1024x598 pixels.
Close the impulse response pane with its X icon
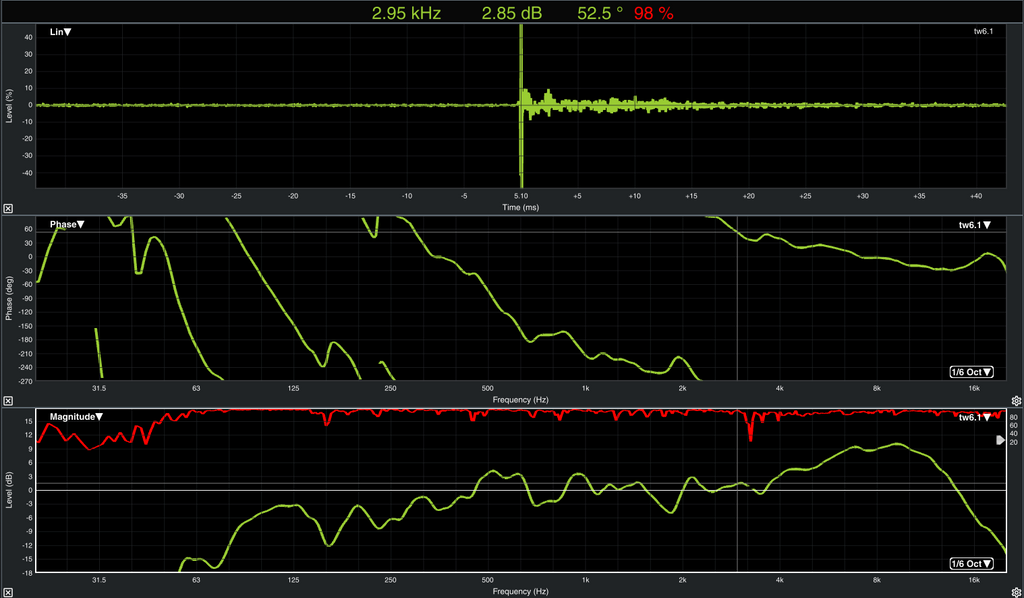click(8, 208)
